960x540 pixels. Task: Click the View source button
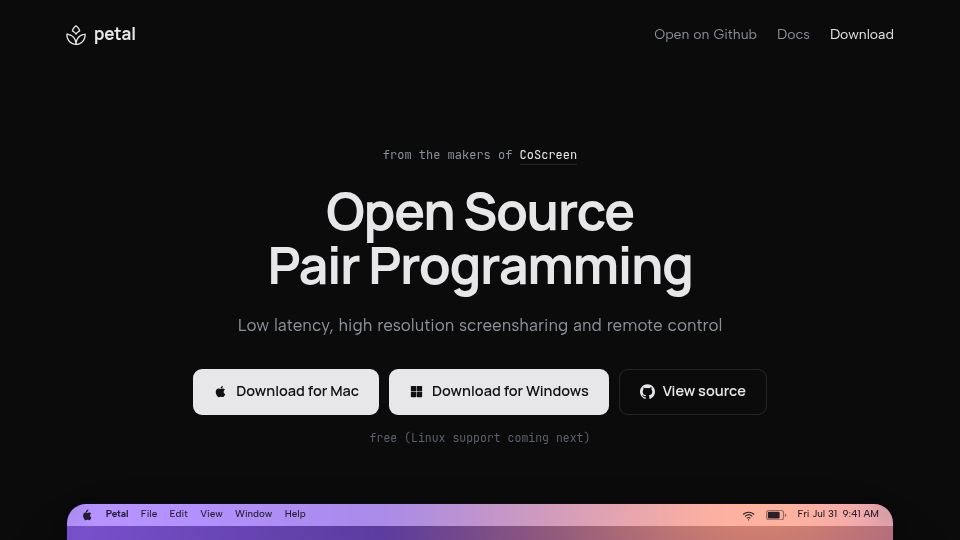click(x=692, y=392)
